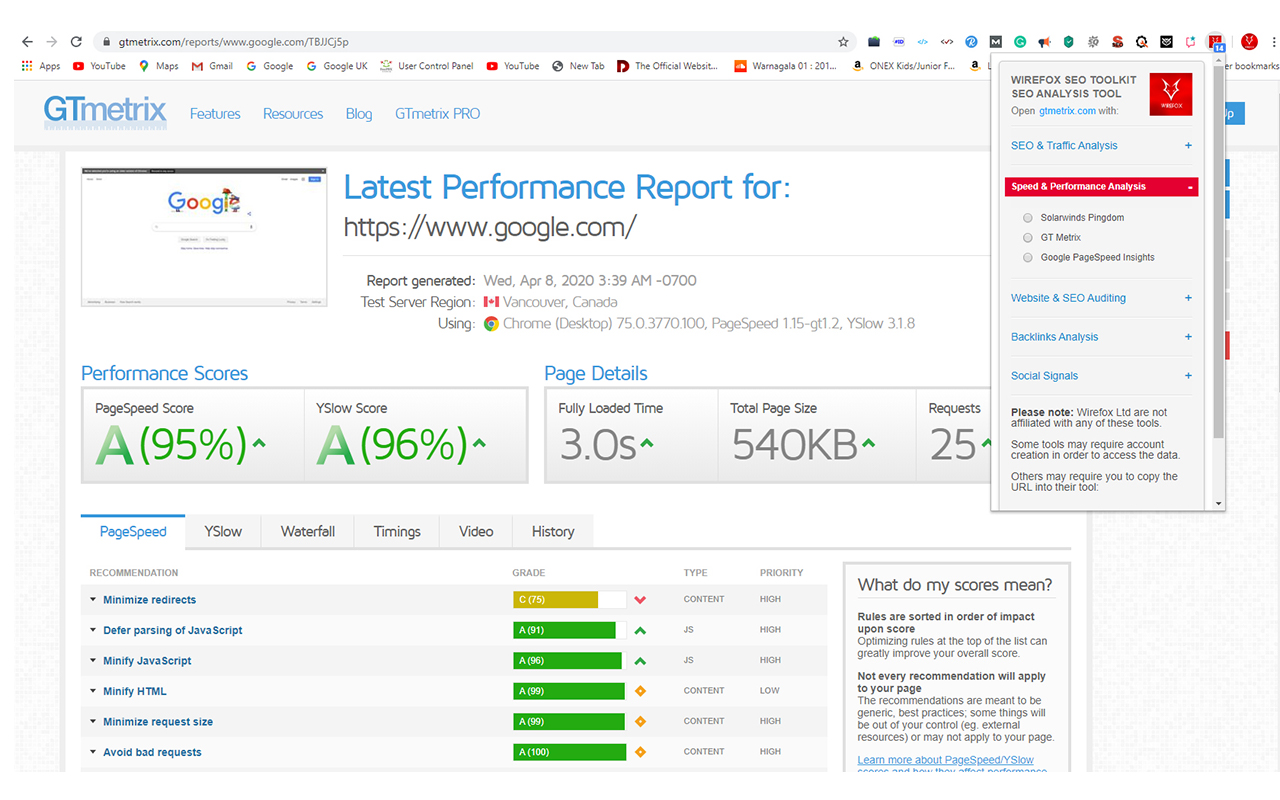Open the Apps grid shortcut
The height and width of the screenshot is (800, 1280).
[x=41, y=66]
